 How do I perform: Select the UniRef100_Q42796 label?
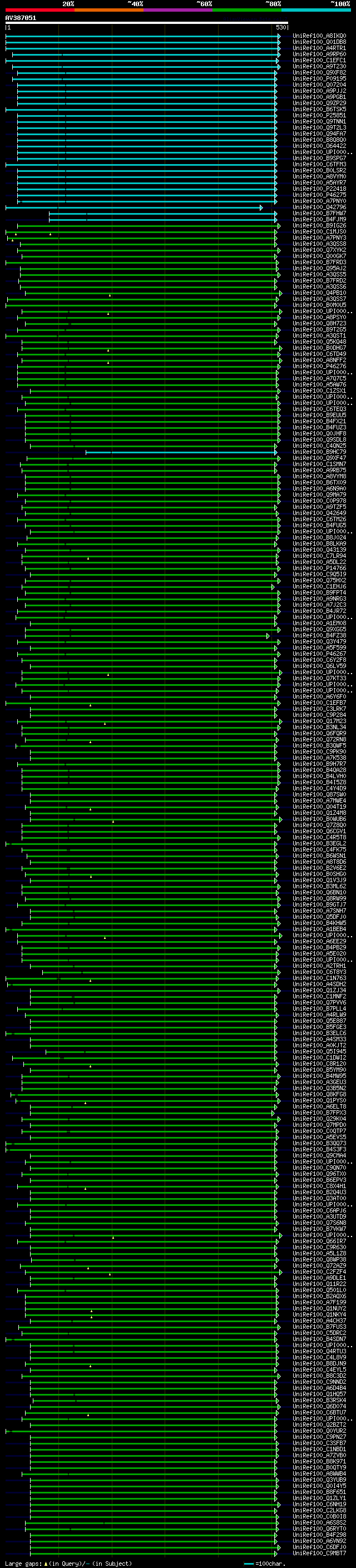click(319, 207)
